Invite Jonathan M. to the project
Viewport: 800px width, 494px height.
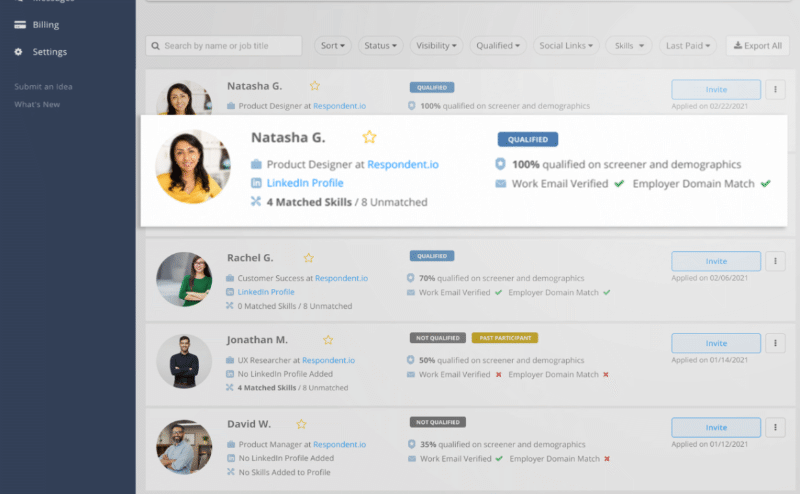point(716,343)
